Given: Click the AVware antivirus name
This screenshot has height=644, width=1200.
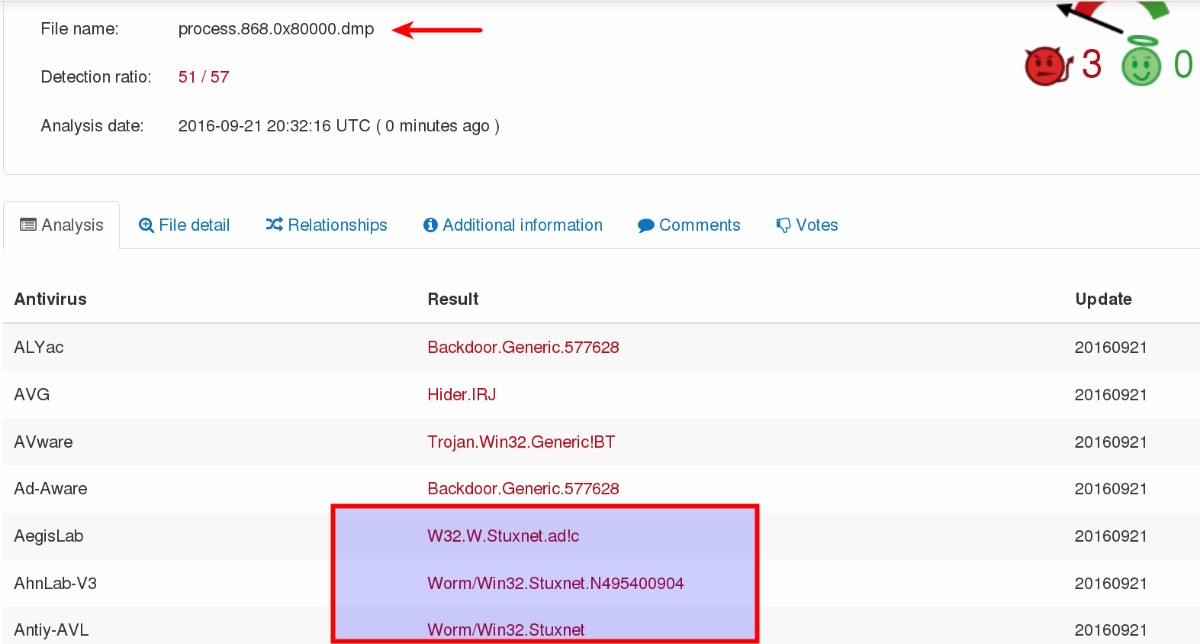Looking at the screenshot, I should (x=43, y=442).
